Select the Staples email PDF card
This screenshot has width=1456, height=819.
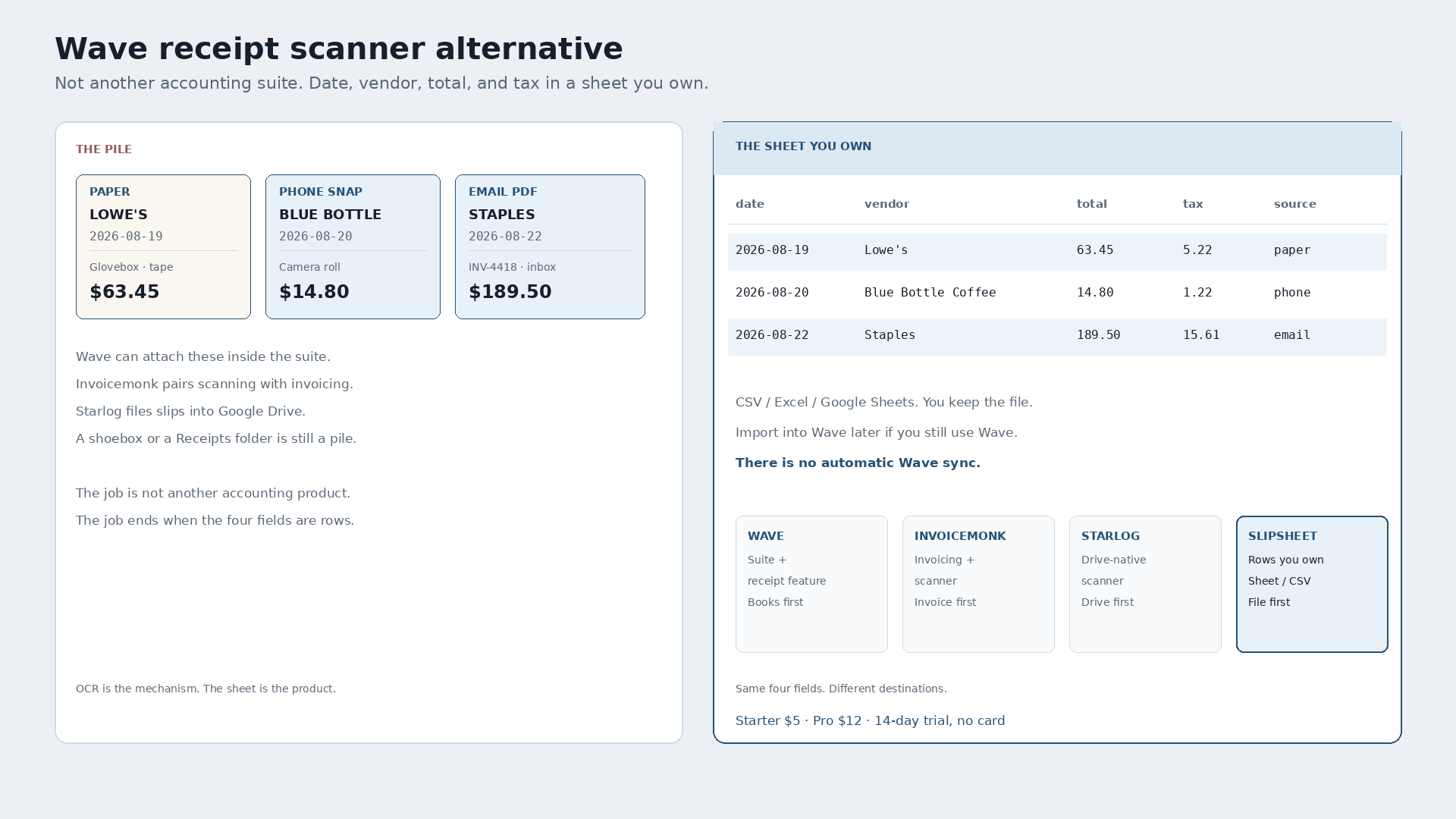point(550,246)
